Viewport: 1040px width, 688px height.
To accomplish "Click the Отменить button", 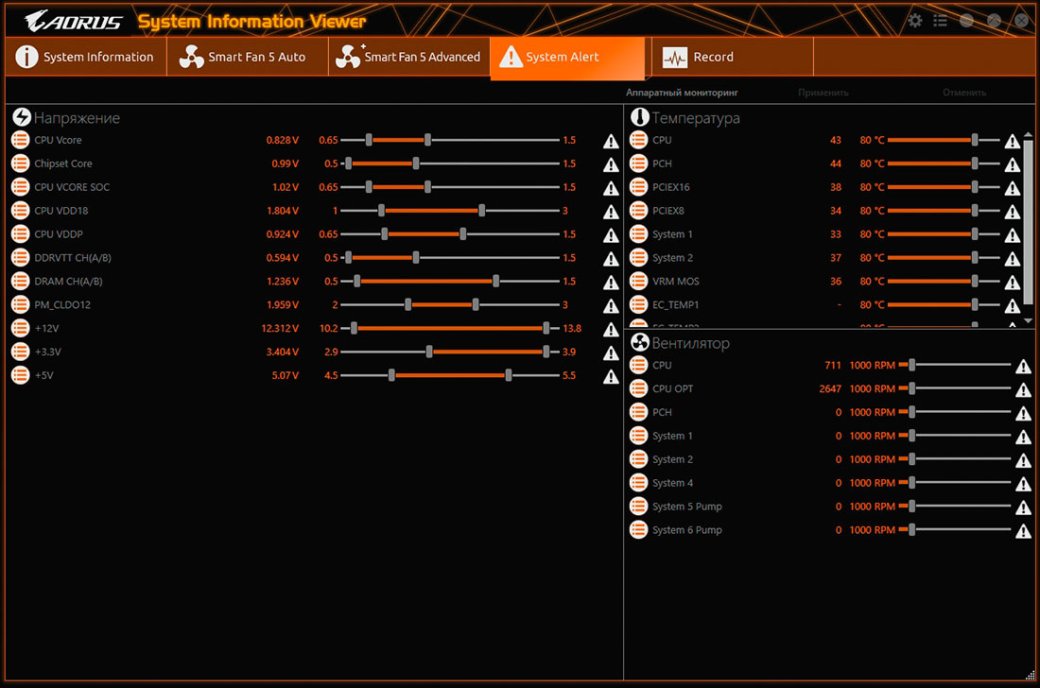I will 964,93.
